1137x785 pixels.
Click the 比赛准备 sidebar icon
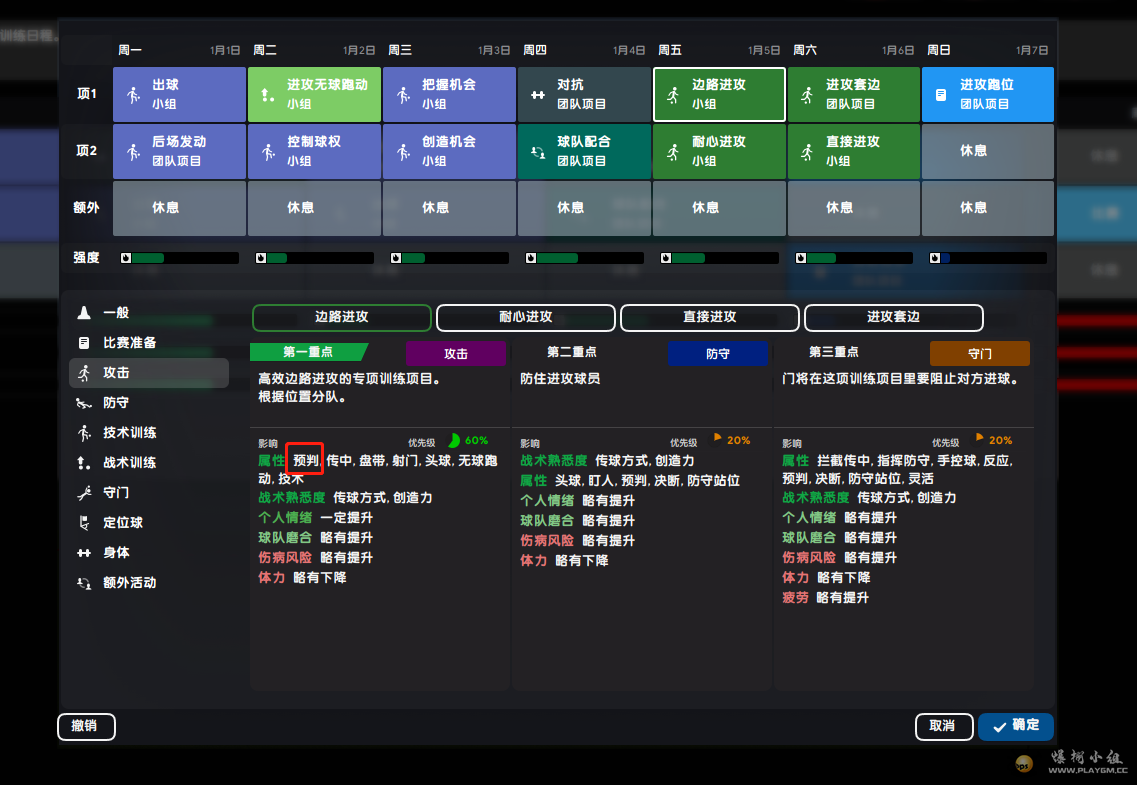coord(84,342)
